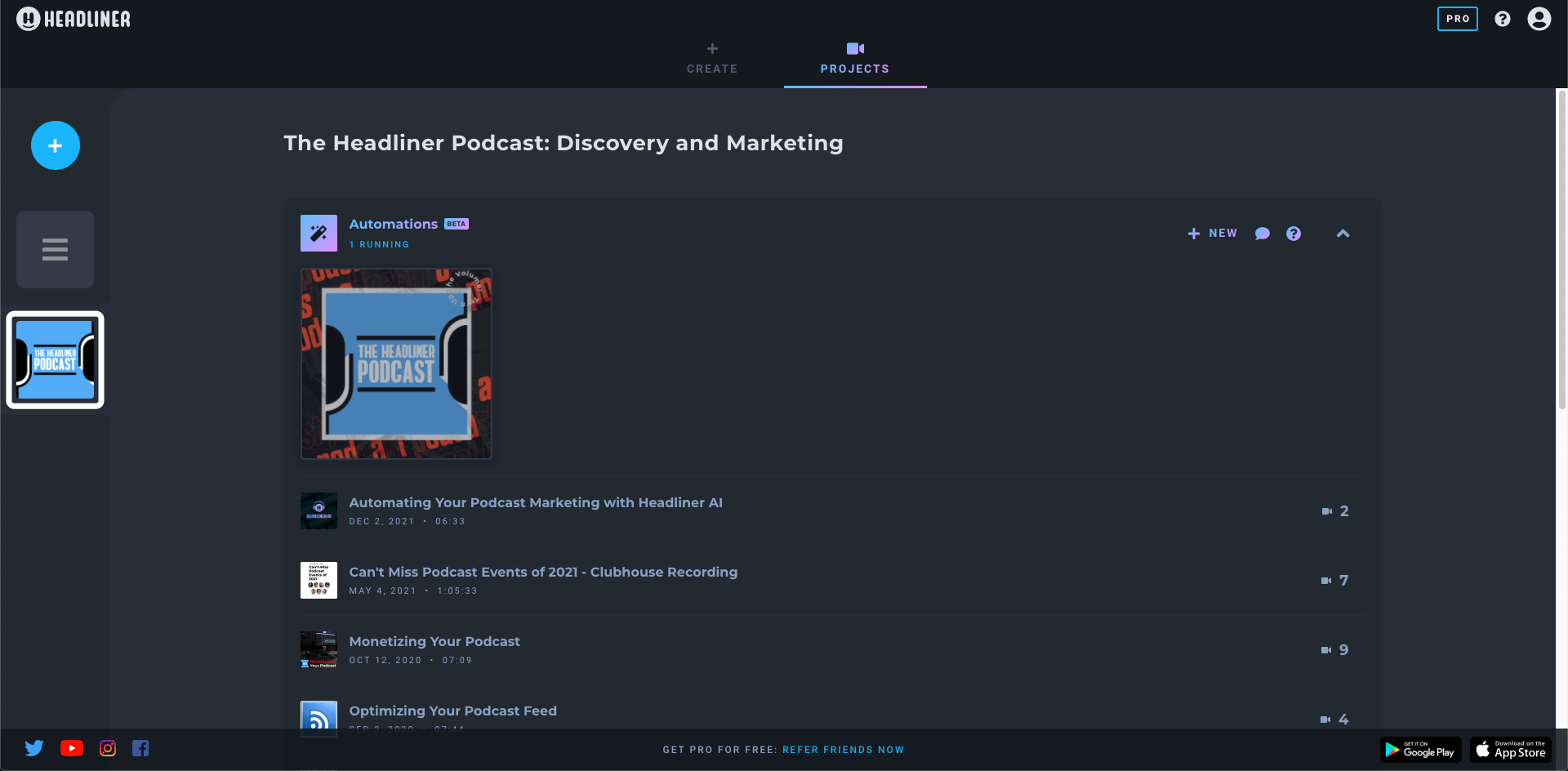Download from the App Store badge

pos(1511,750)
